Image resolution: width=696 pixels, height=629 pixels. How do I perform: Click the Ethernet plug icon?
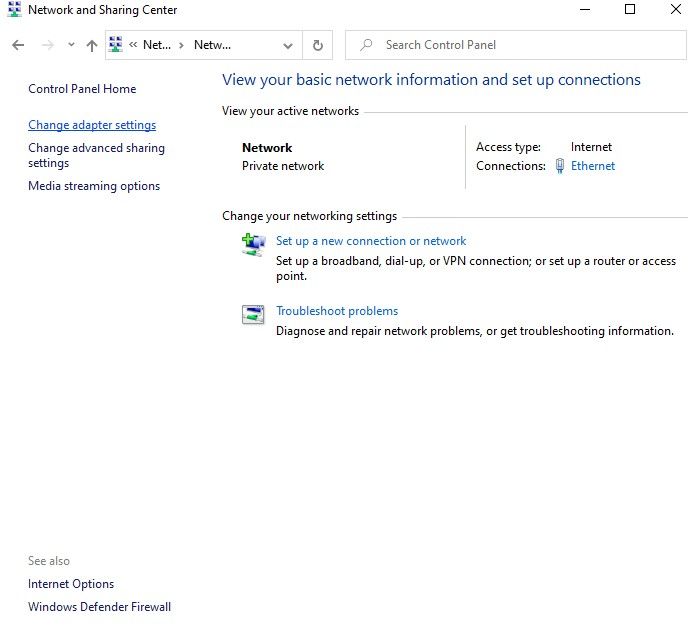coord(559,167)
